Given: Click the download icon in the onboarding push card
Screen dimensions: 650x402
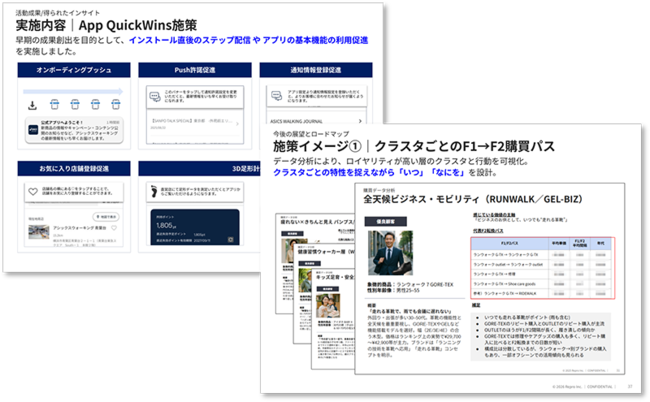Looking at the screenshot, I should [x=32, y=106].
